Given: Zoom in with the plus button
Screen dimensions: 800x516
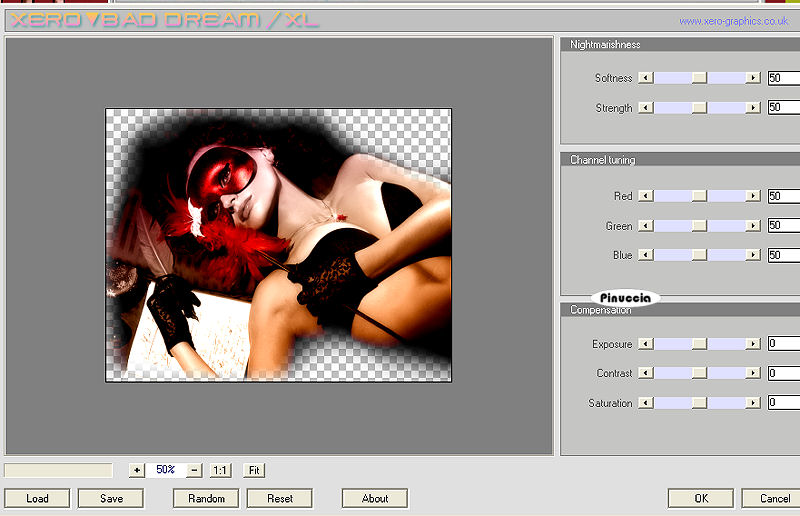Looking at the screenshot, I should click(137, 470).
